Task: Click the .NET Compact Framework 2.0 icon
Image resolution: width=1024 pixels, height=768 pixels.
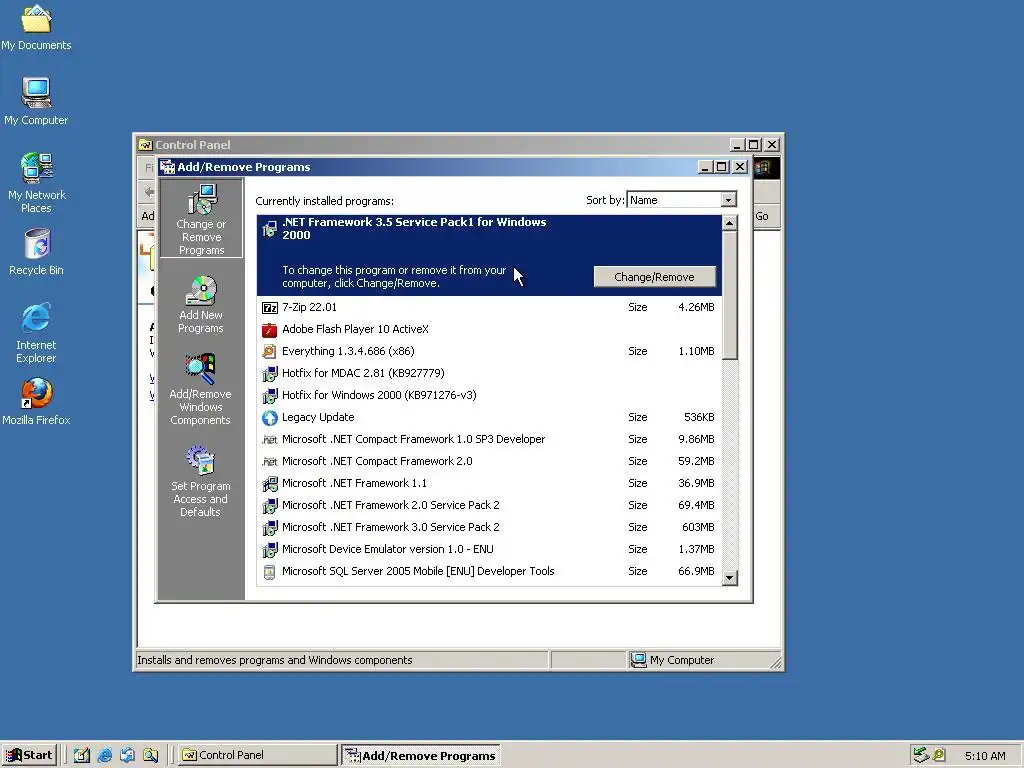Action: tap(270, 462)
